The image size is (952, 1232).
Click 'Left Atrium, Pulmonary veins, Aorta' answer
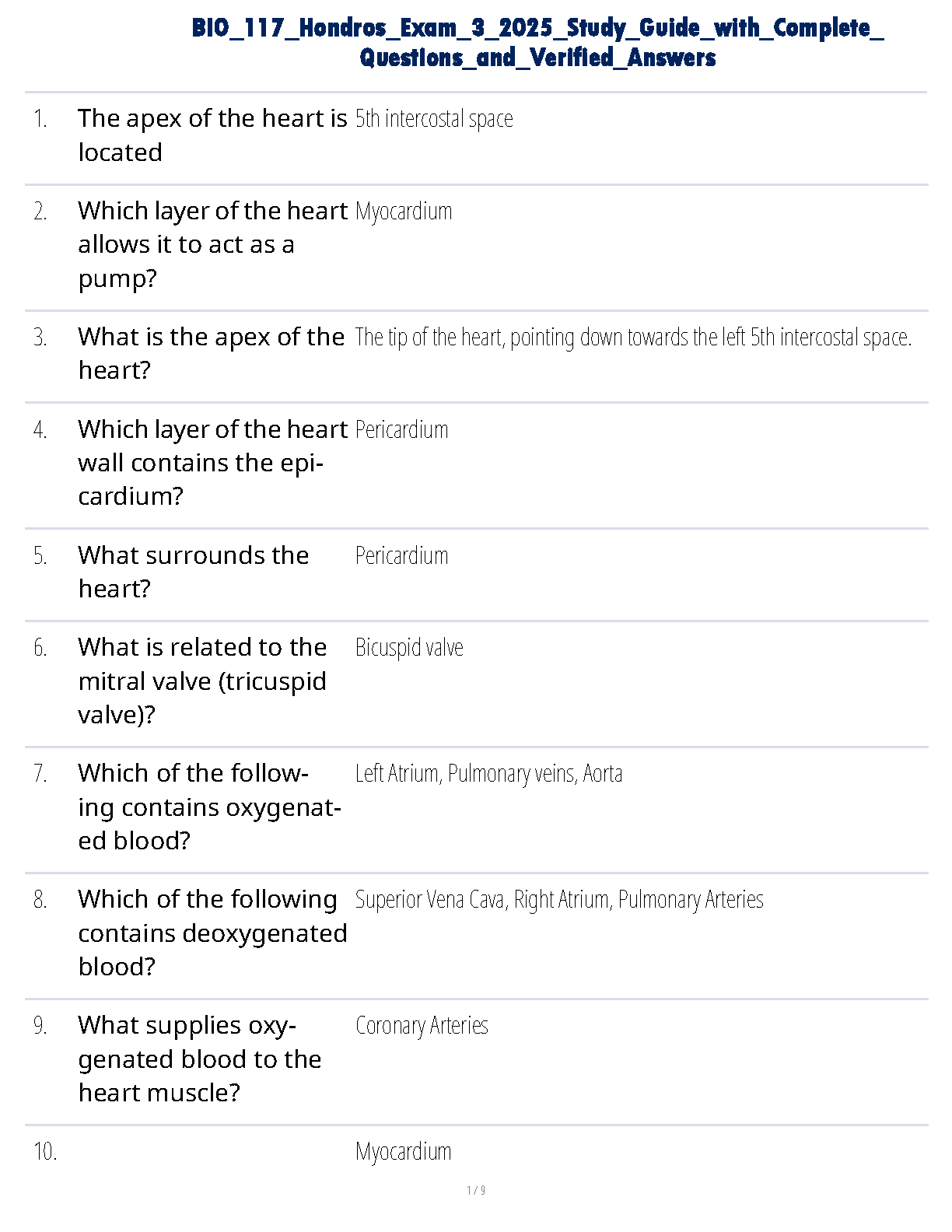pyautogui.click(x=488, y=774)
